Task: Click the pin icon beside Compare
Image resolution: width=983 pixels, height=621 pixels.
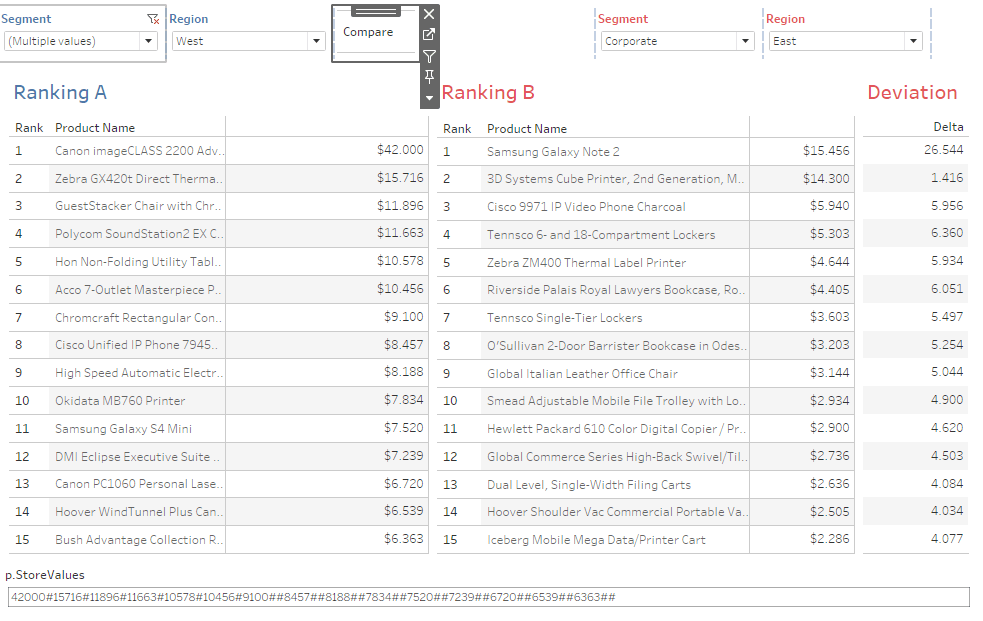Action: pos(429,77)
